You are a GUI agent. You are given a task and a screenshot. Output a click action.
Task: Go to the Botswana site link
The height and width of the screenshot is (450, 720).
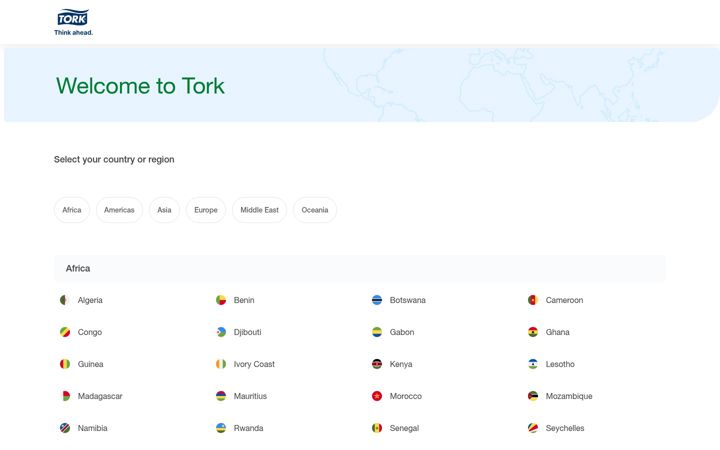tap(408, 300)
